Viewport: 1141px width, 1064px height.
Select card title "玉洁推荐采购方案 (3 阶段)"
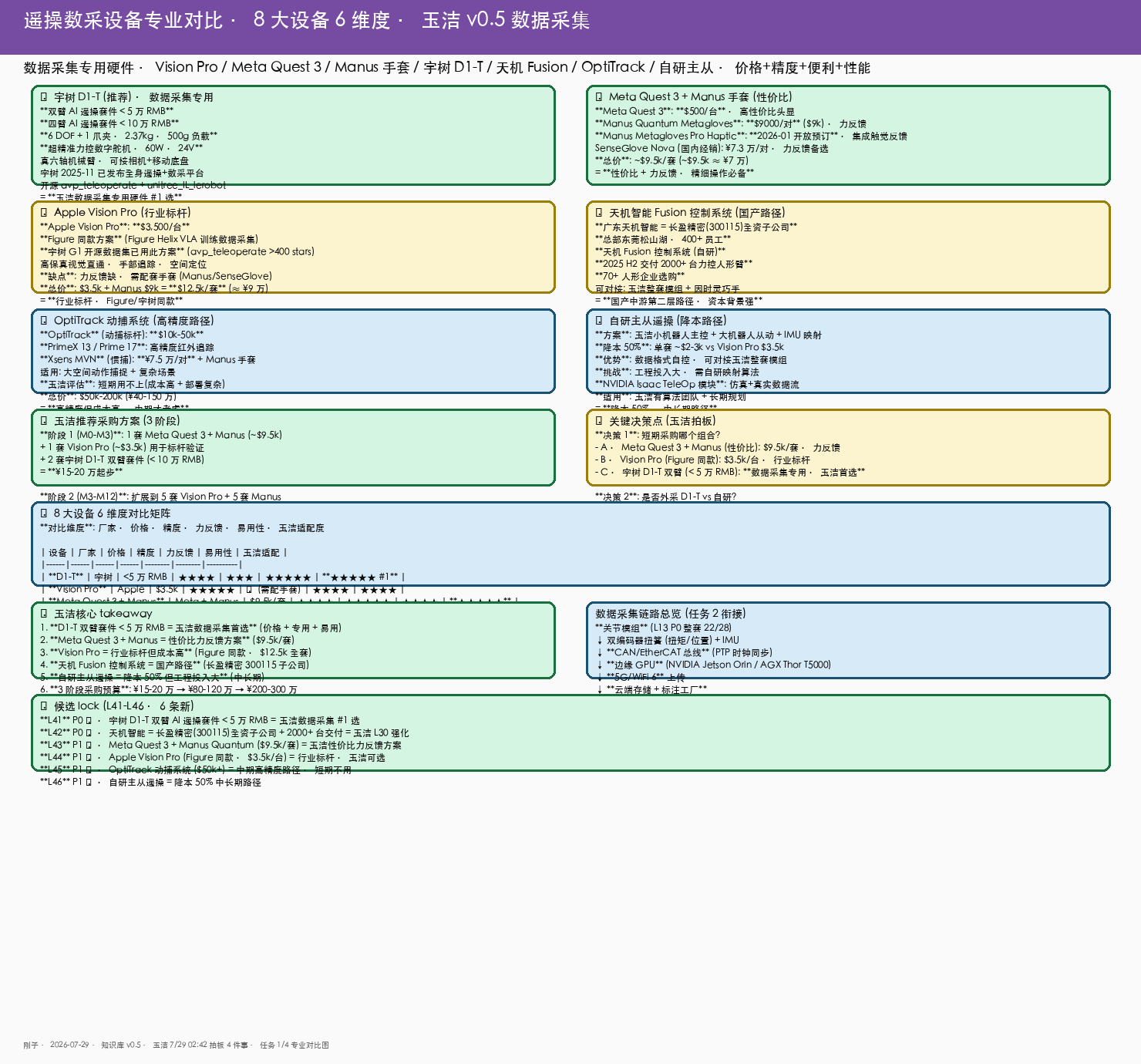(117, 421)
